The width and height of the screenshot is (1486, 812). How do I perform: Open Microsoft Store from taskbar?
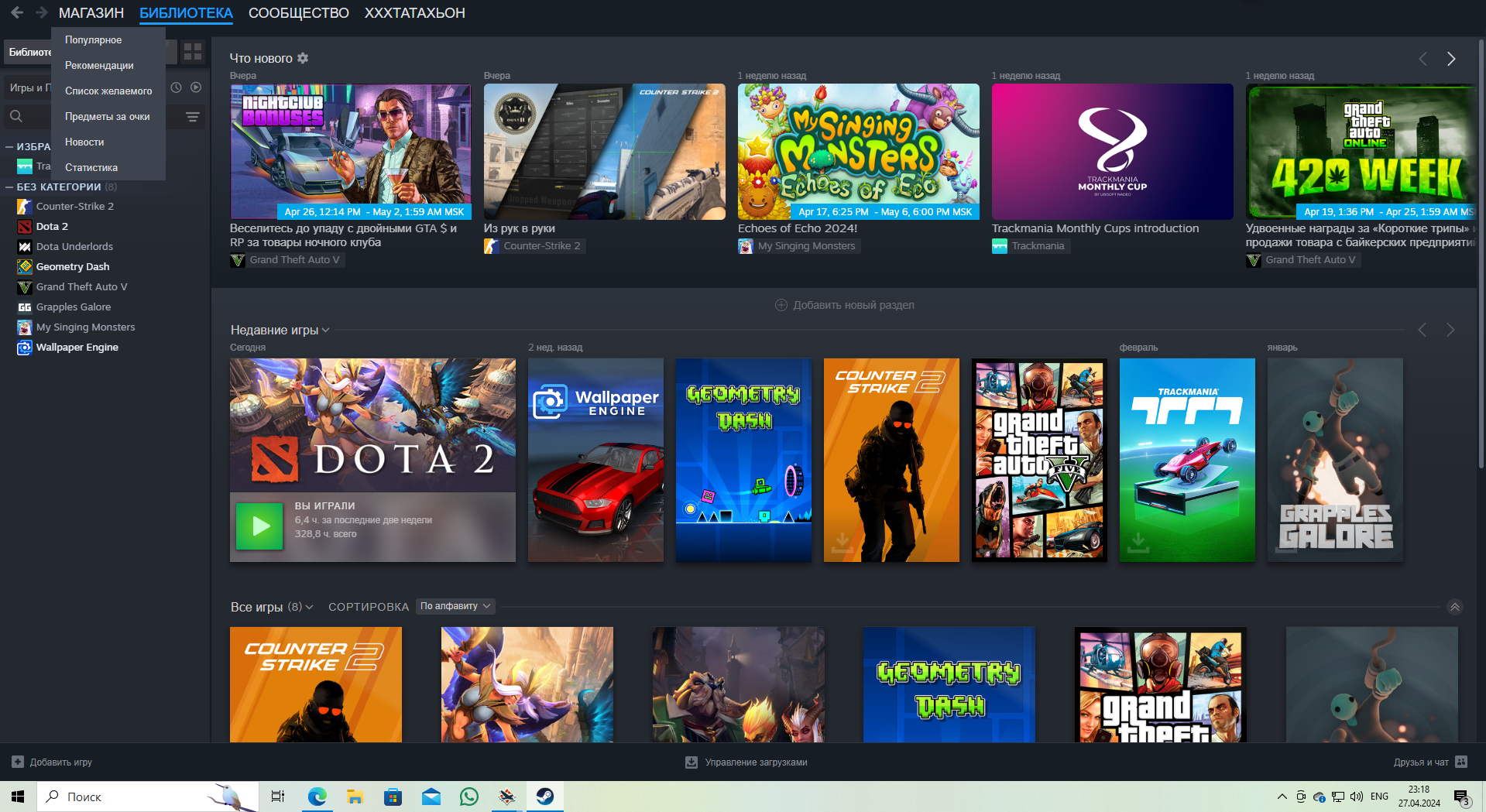coord(393,796)
